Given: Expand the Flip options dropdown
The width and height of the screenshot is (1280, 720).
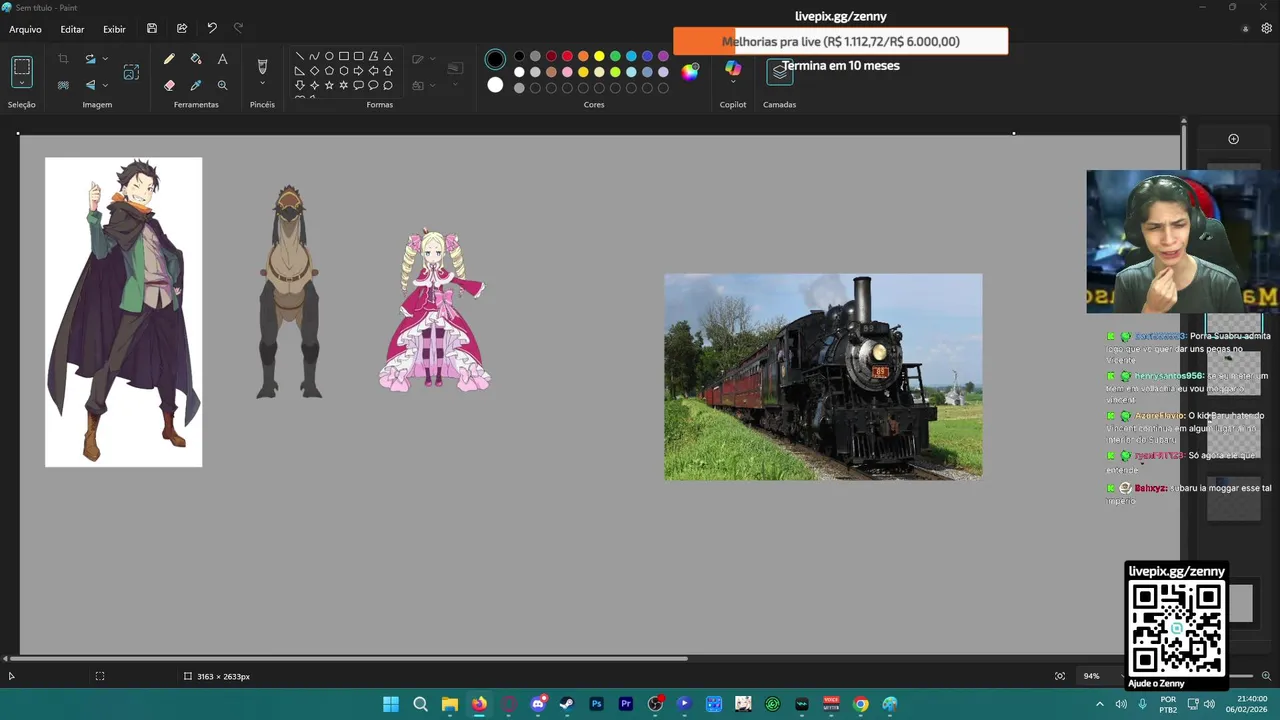Looking at the screenshot, I should pyautogui.click(x=105, y=86).
